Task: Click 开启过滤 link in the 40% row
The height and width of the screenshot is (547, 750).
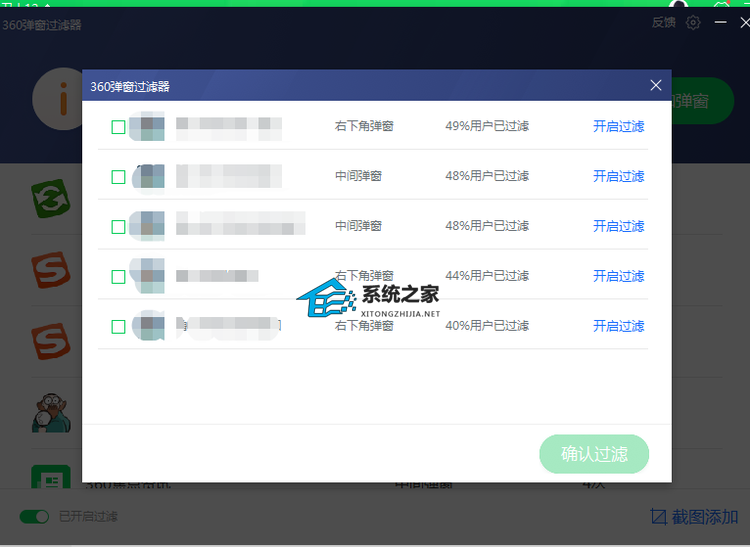Action: 618,326
